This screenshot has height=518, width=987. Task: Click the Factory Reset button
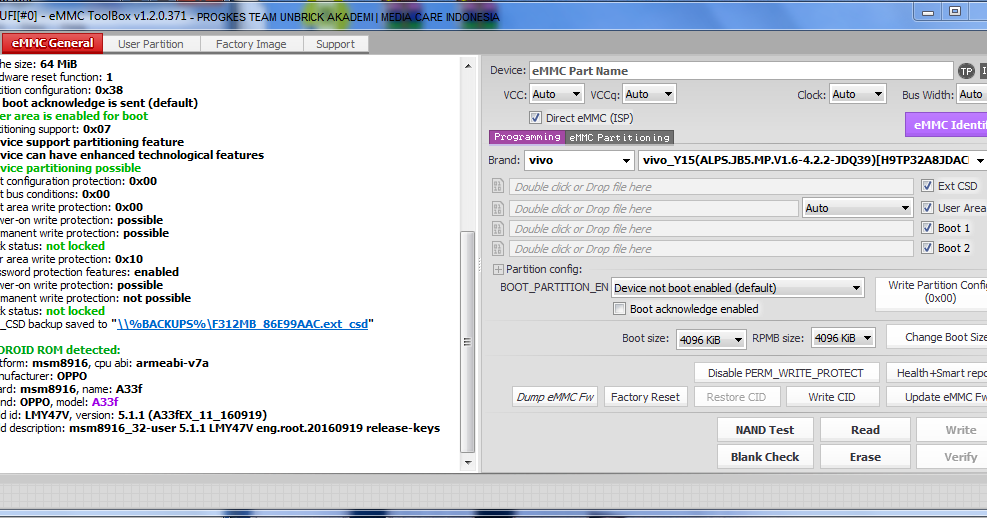645,397
